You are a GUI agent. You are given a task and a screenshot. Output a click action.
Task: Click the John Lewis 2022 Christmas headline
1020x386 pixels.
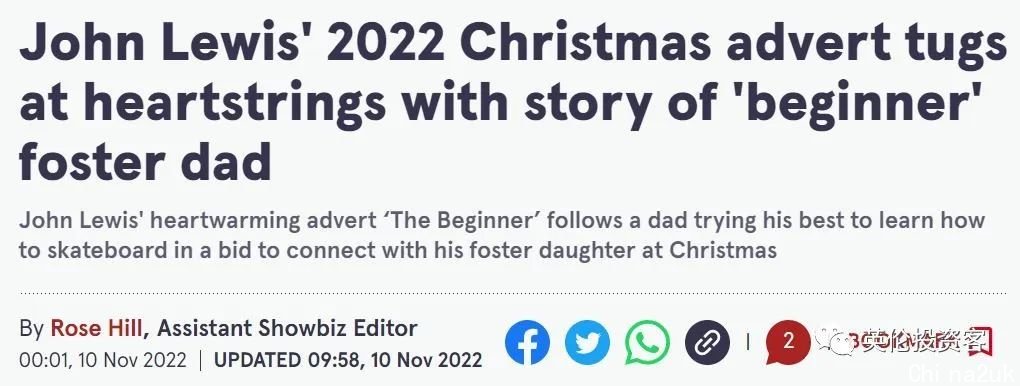[513, 102]
